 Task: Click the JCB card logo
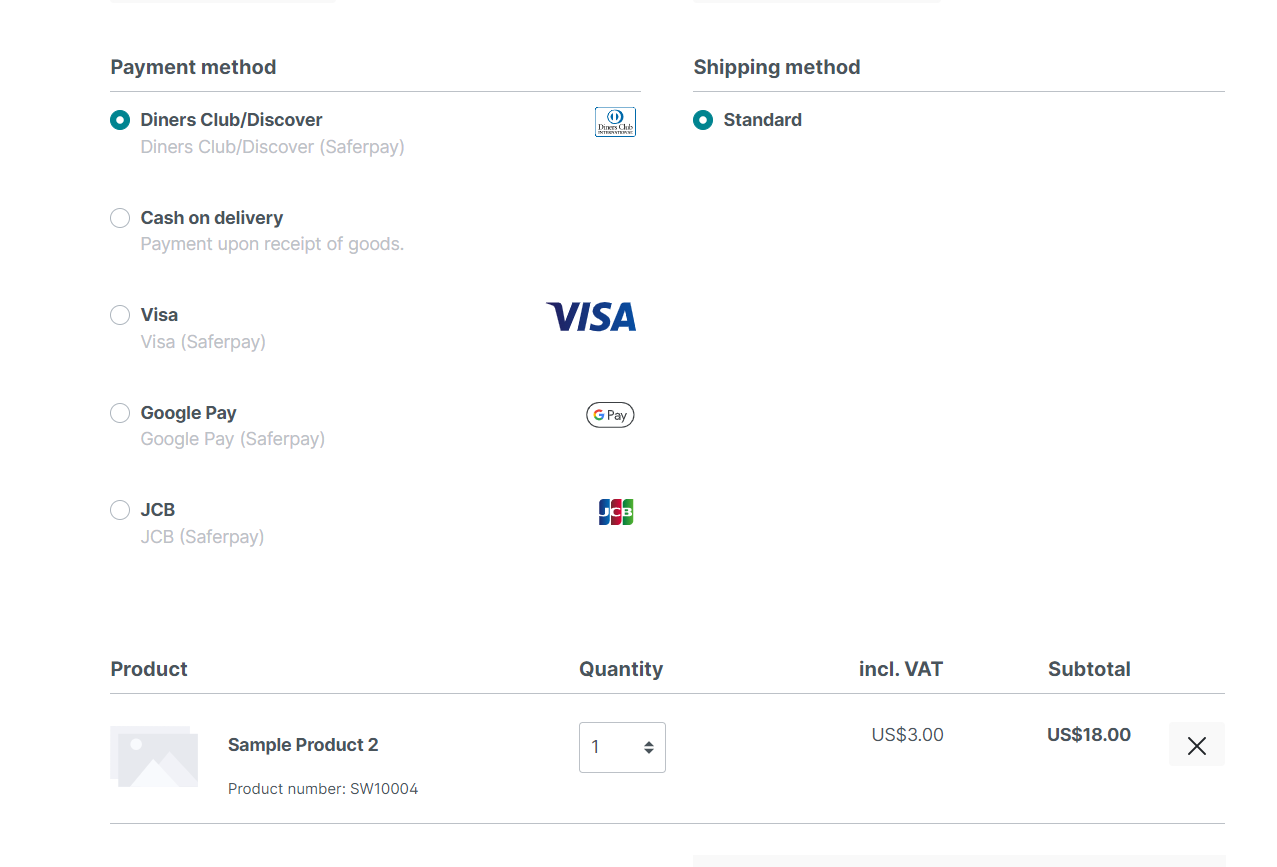(615, 511)
